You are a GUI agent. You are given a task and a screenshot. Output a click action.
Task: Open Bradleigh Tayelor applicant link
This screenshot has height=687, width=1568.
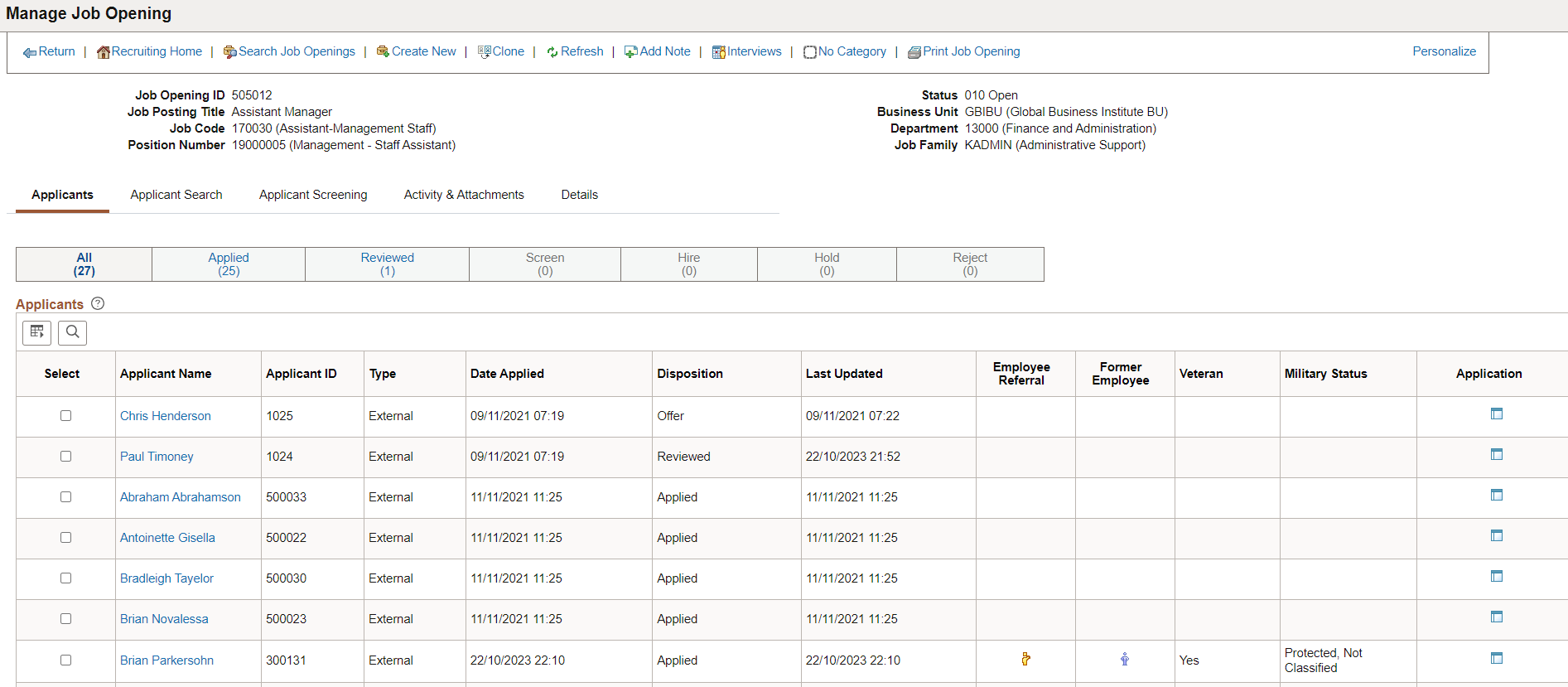tap(166, 578)
